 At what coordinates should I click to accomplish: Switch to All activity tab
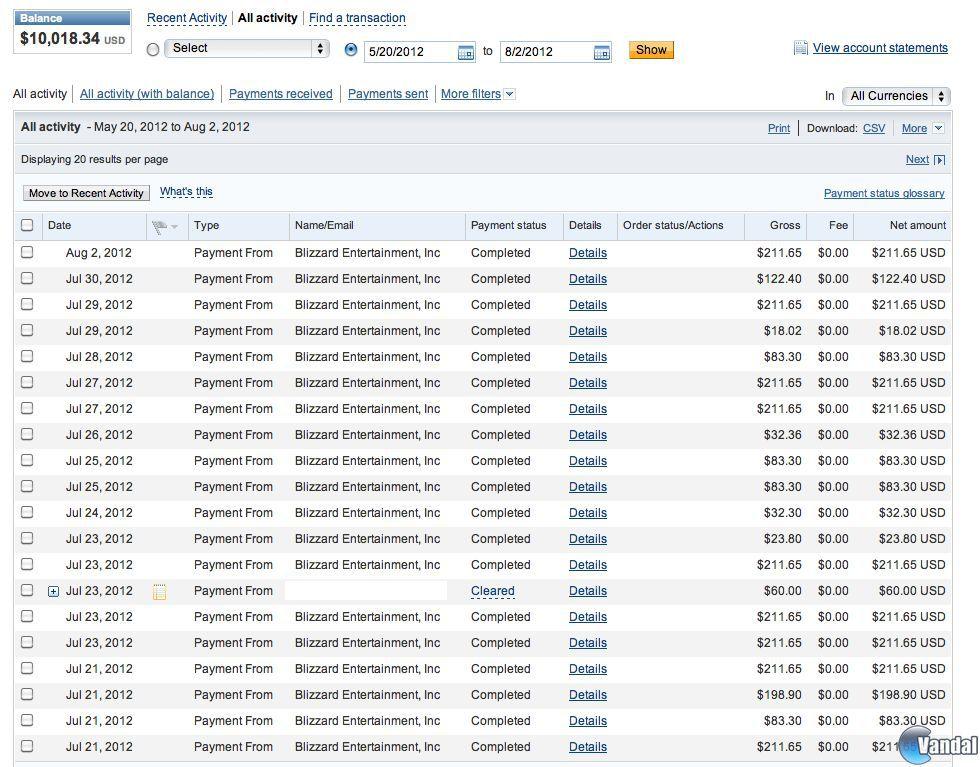[x=268, y=18]
